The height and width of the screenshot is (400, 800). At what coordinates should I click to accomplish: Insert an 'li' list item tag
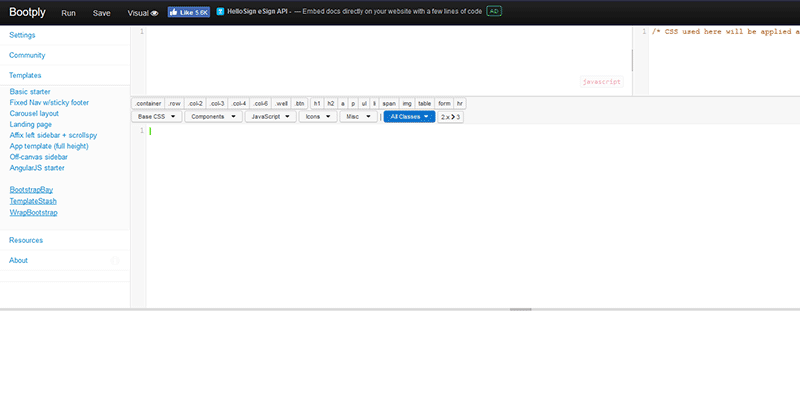[x=374, y=104]
